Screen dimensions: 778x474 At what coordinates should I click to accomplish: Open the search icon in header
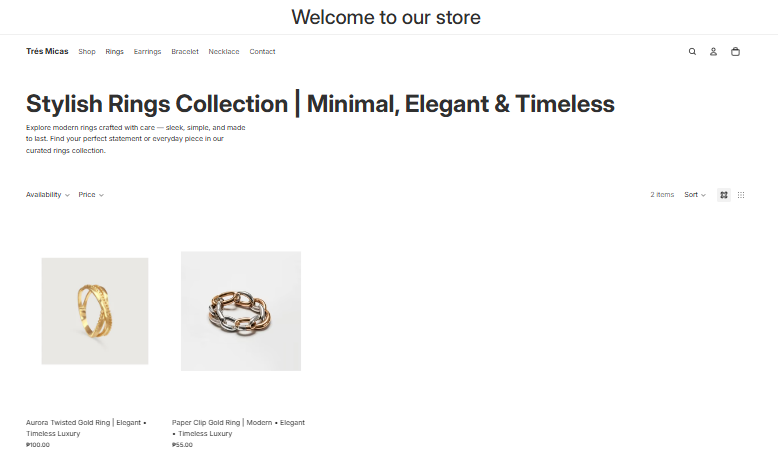tap(692, 52)
